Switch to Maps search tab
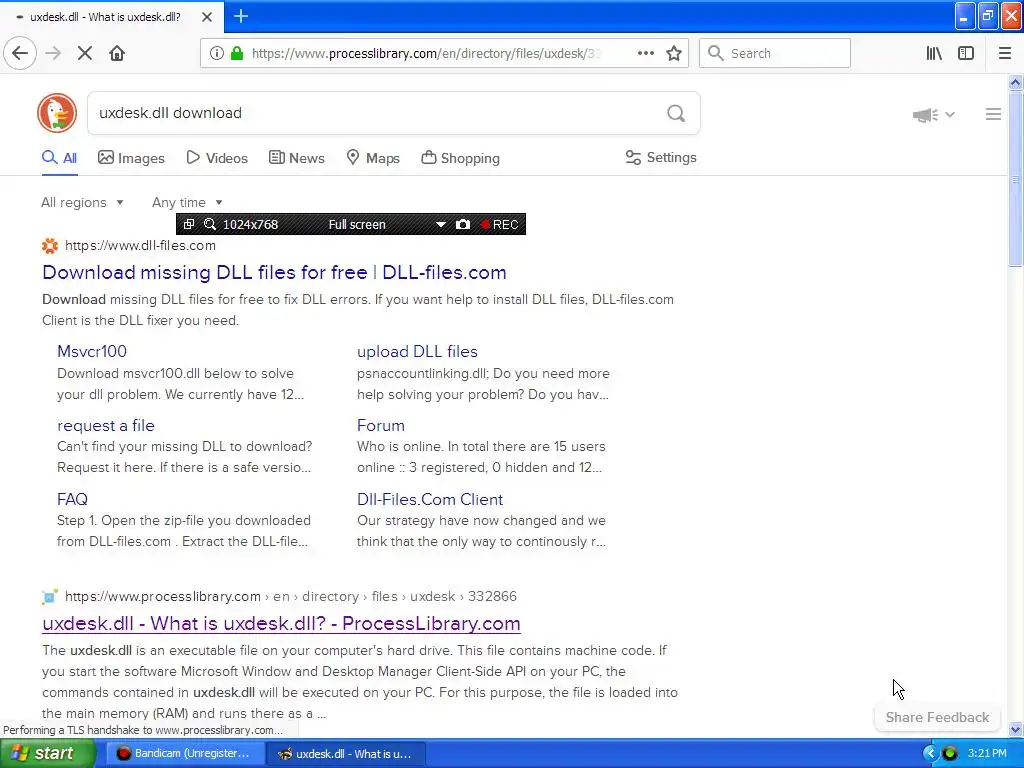The width and height of the screenshot is (1024, 768). (373, 158)
